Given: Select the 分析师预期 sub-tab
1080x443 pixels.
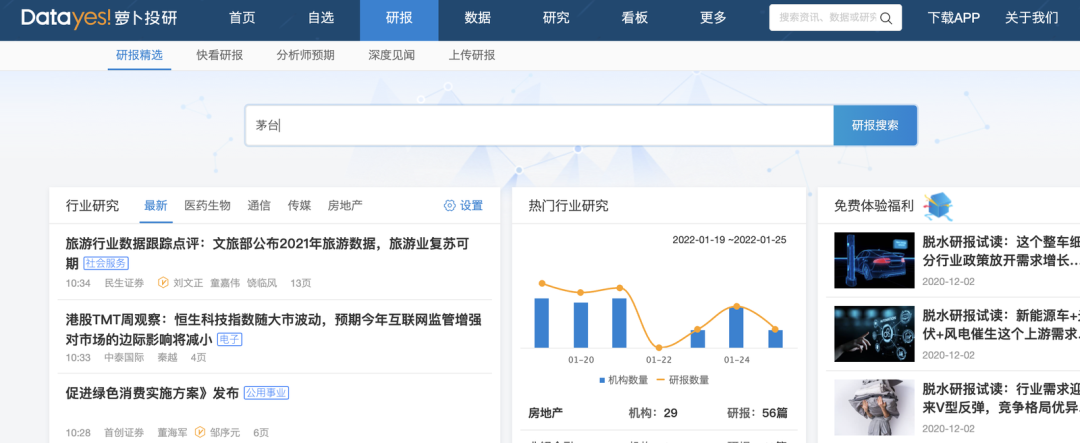Looking at the screenshot, I should pos(305,55).
